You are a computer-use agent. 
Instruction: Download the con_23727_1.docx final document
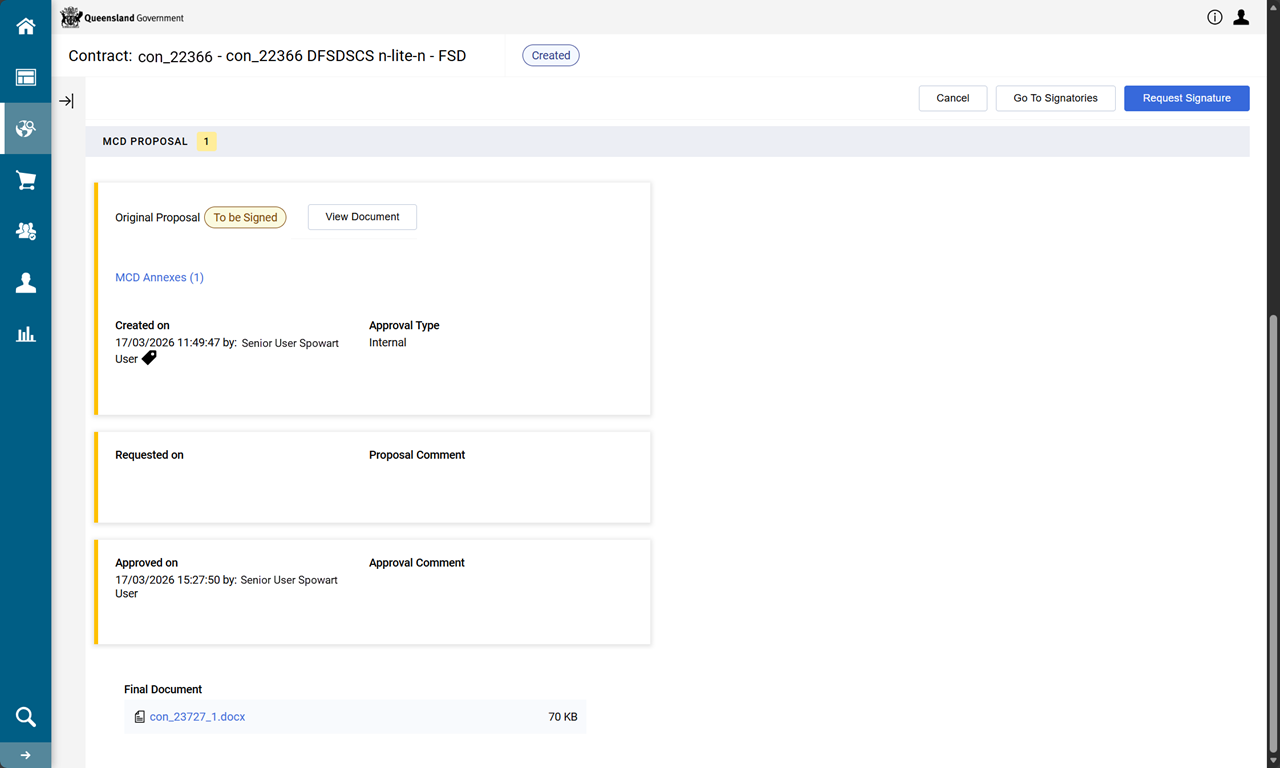point(197,717)
